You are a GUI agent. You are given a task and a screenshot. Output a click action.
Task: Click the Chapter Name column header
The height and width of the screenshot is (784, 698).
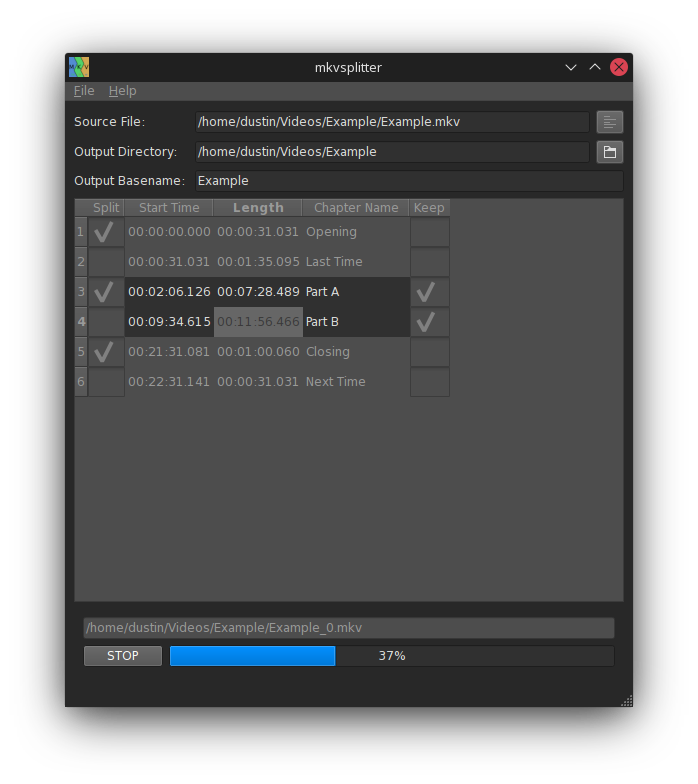click(x=356, y=208)
